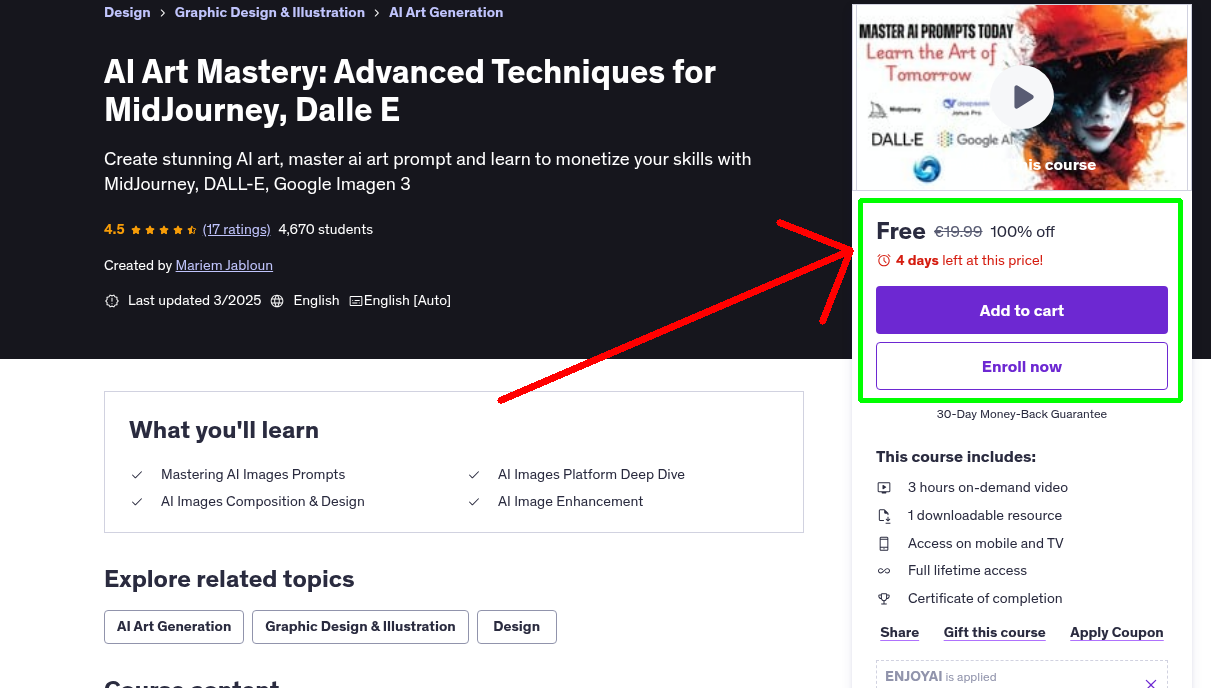Click the 3 hours on-demand video text
The height and width of the screenshot is (688, 1211).
click(988, 488)
